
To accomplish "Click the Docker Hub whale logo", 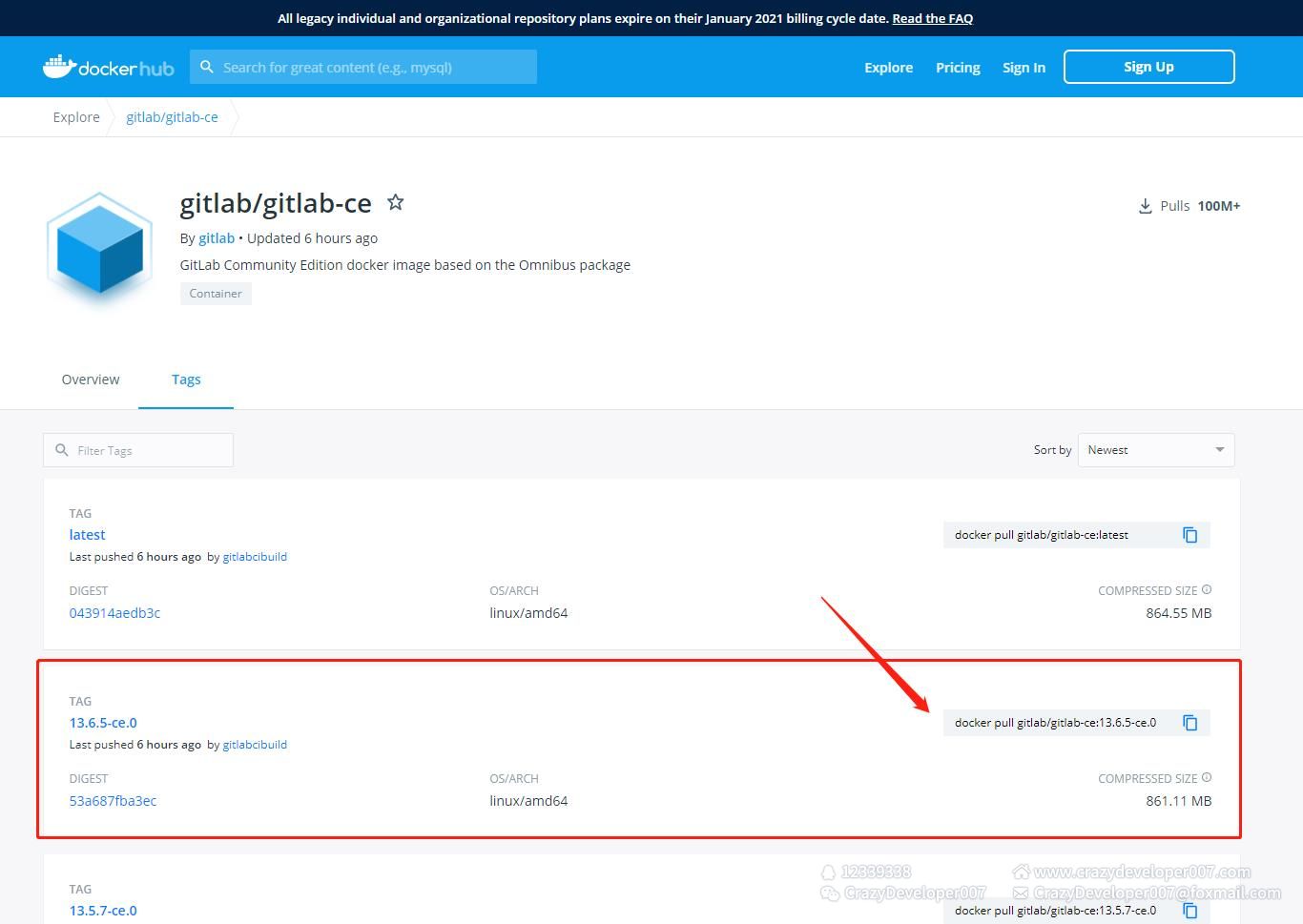I will (x=109, y=67).
